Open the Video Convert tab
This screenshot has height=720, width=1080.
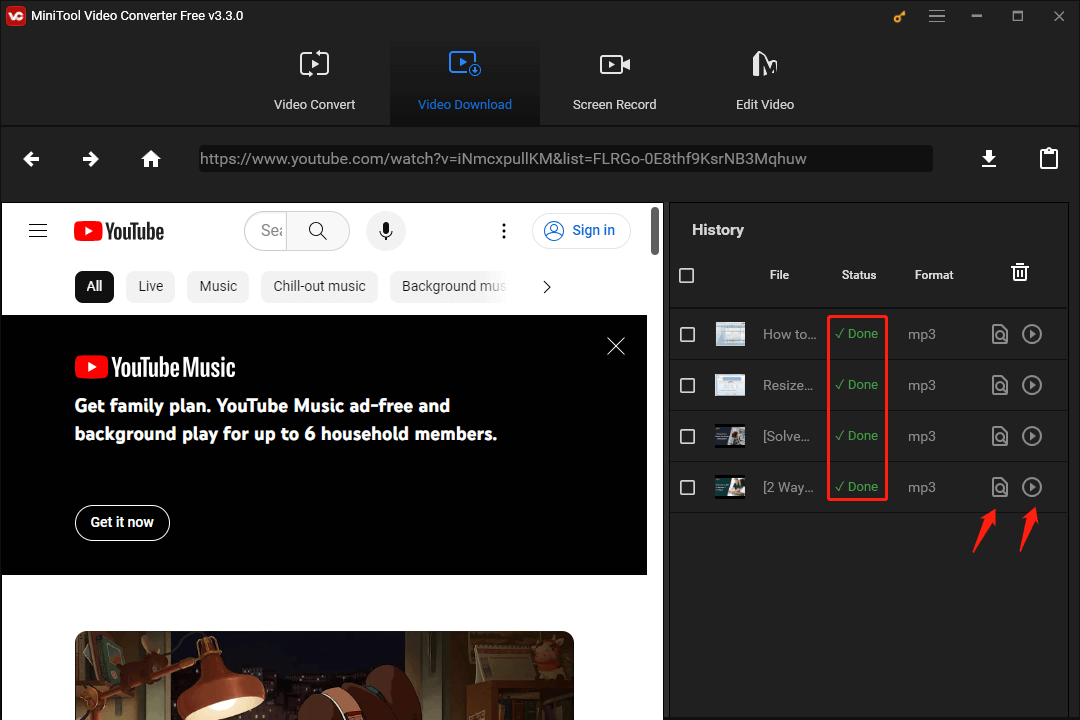point(314,82)
